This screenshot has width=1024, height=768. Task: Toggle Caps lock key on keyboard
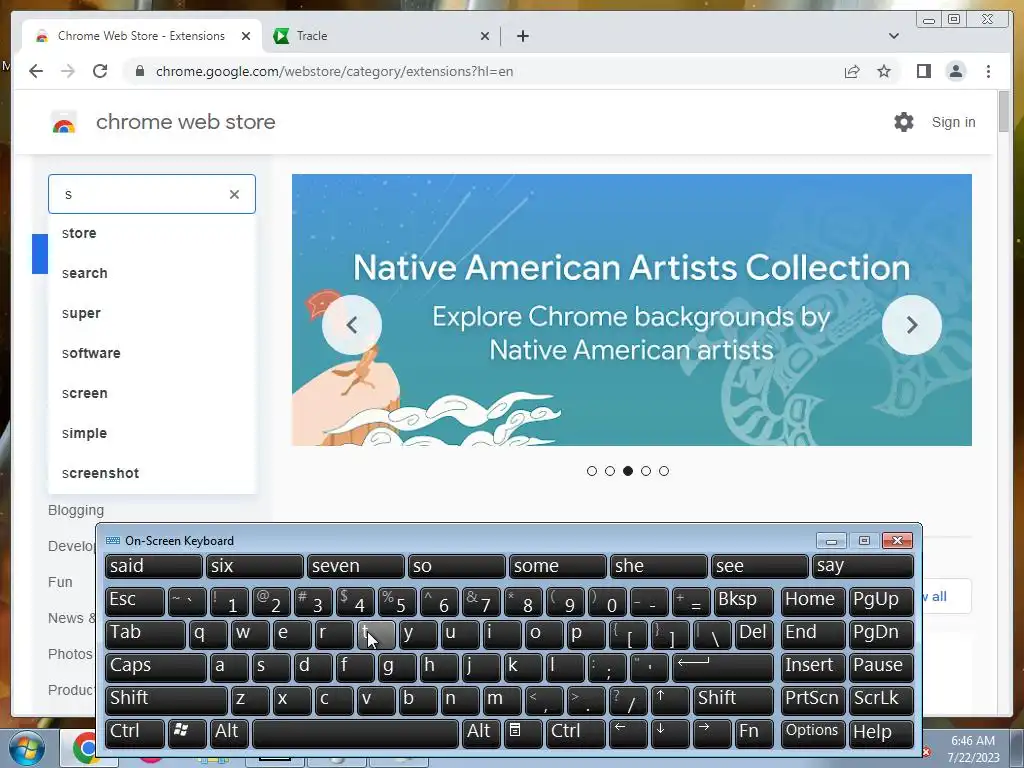point(155,667)
